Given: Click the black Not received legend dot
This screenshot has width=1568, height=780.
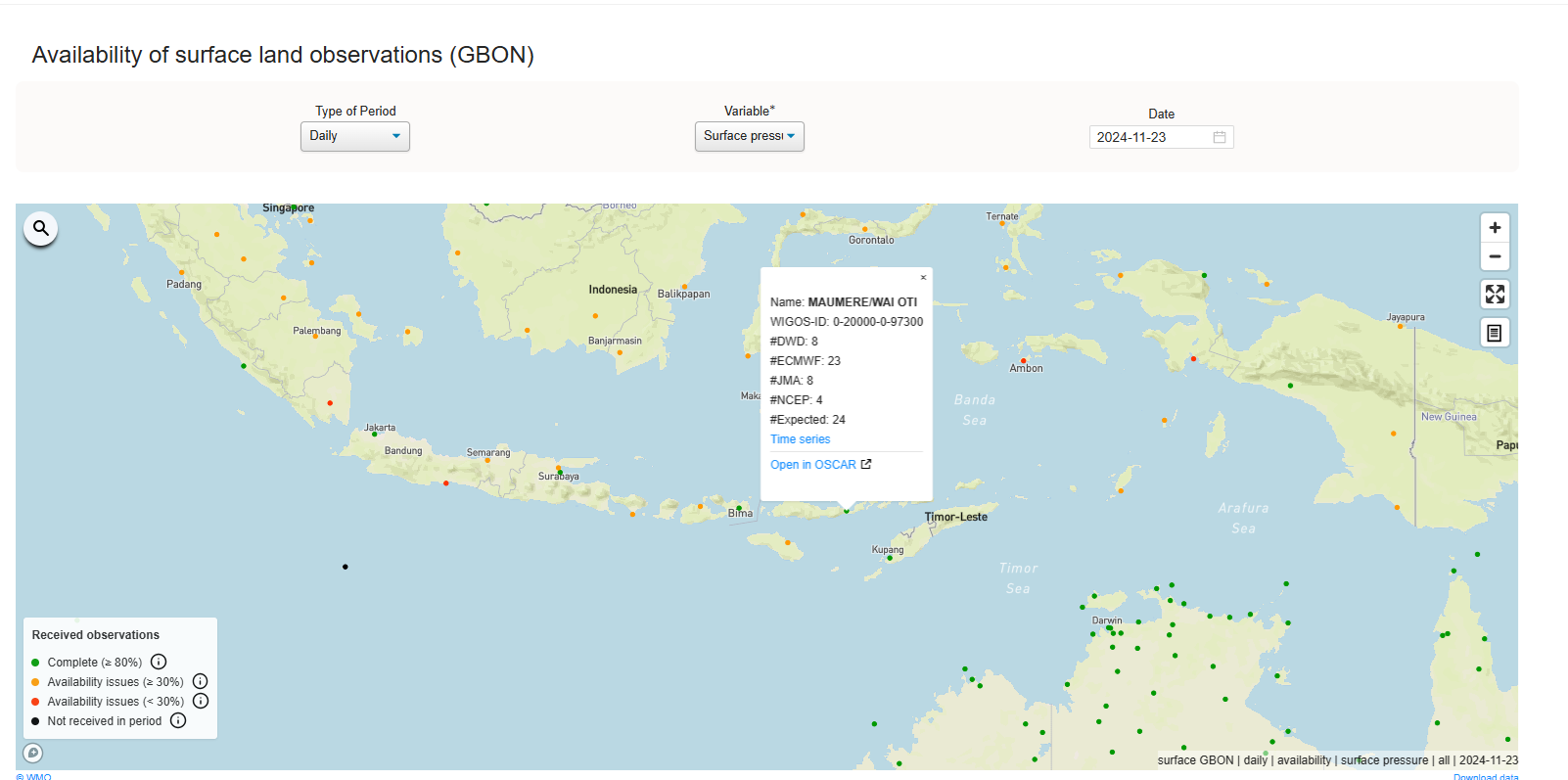Looking at the screenshot, I should tap(35, 721).
